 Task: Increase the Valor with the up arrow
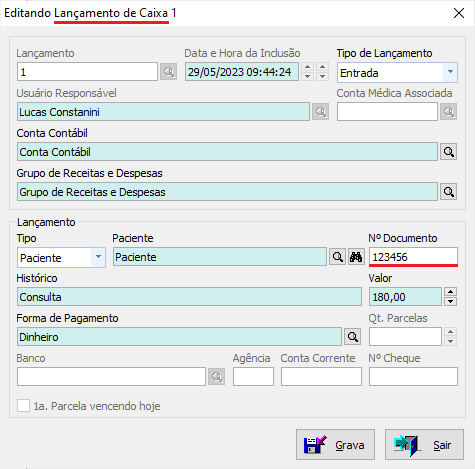(450, 292)
